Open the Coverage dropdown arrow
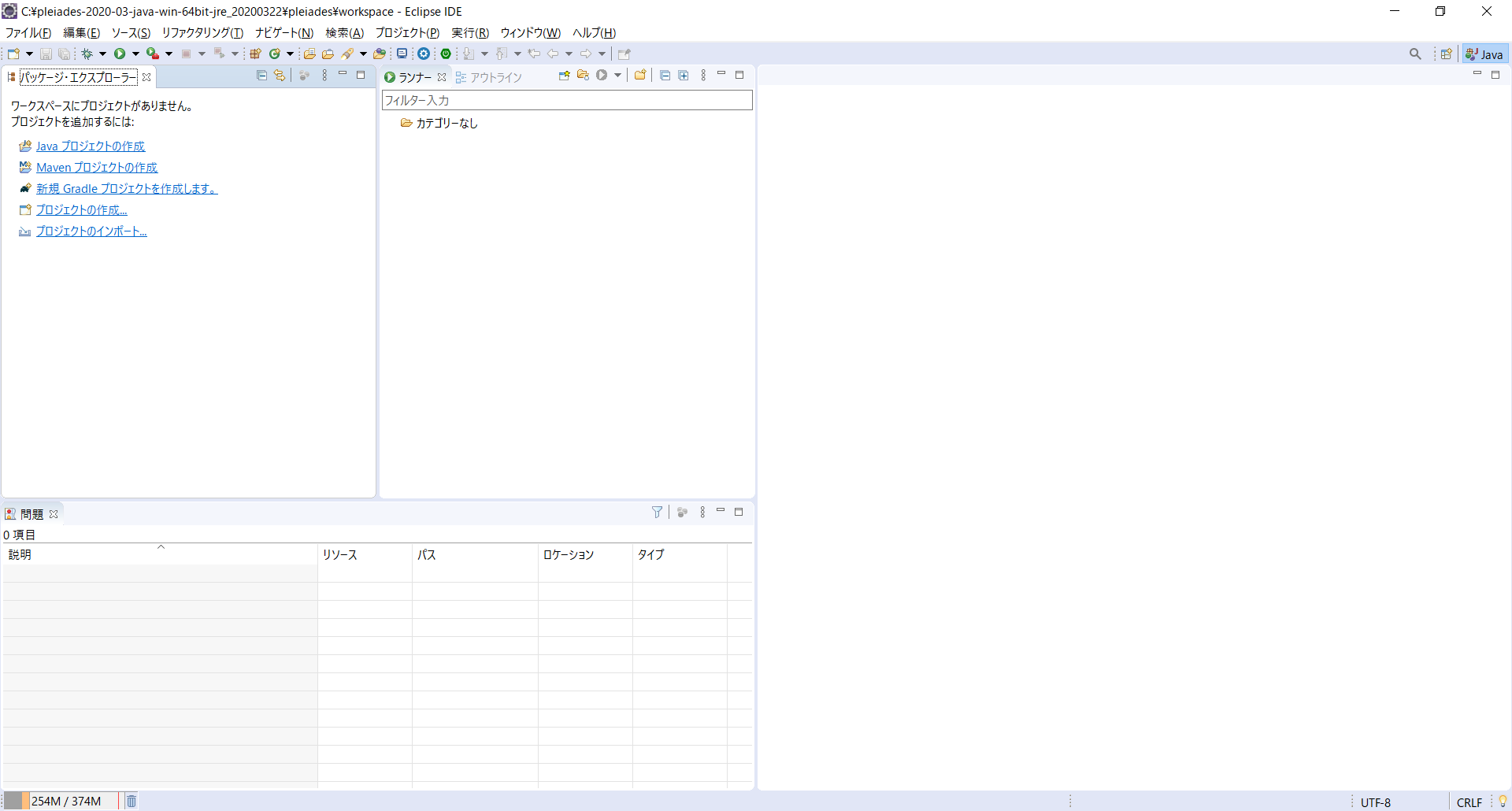The height and width of the screenshot is (811, 1512). tap(169, 54)
